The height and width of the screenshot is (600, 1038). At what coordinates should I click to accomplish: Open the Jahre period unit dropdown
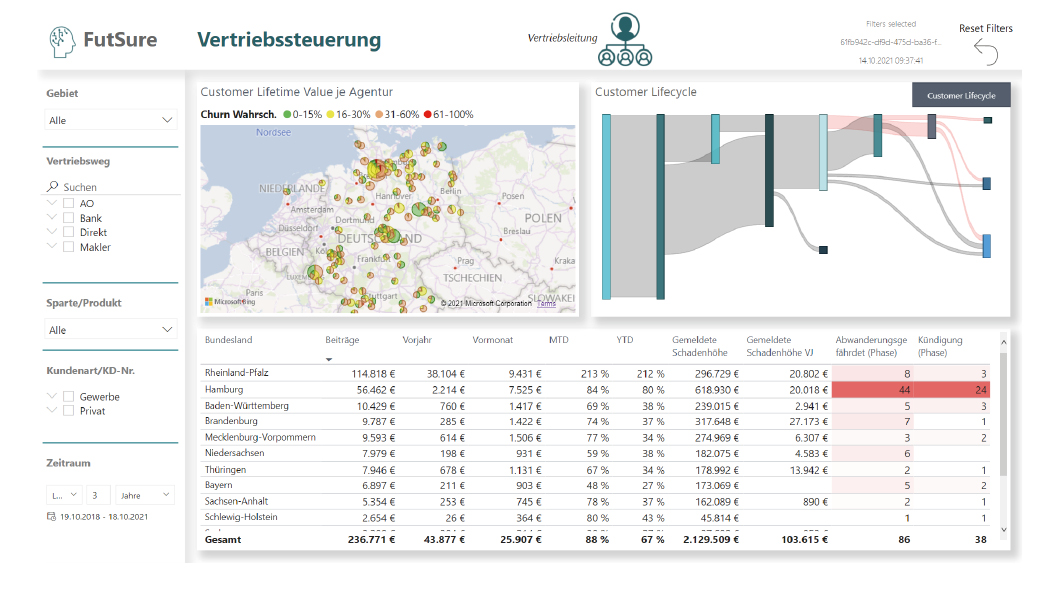tap(145, 495)
